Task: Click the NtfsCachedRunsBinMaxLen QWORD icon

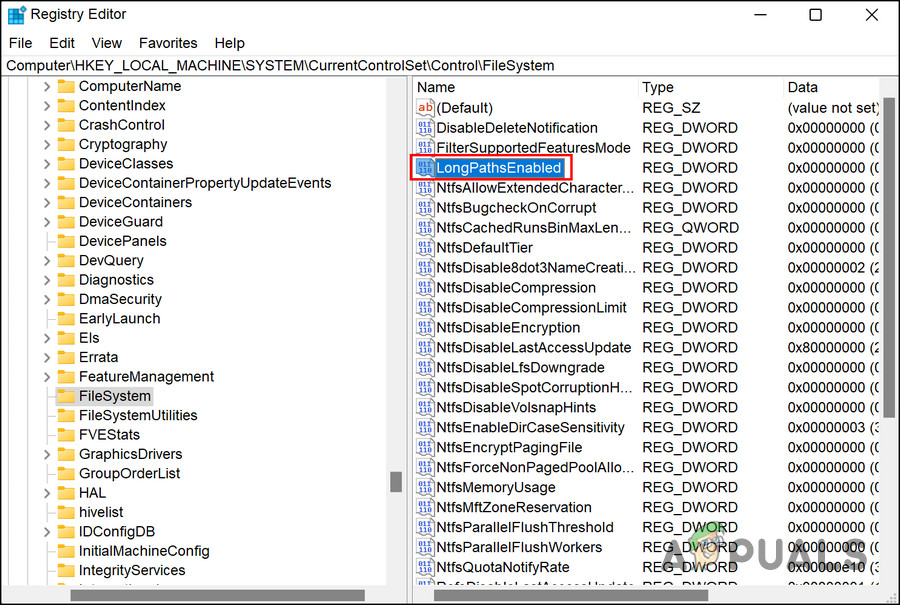Action: [x=425, y=228]
